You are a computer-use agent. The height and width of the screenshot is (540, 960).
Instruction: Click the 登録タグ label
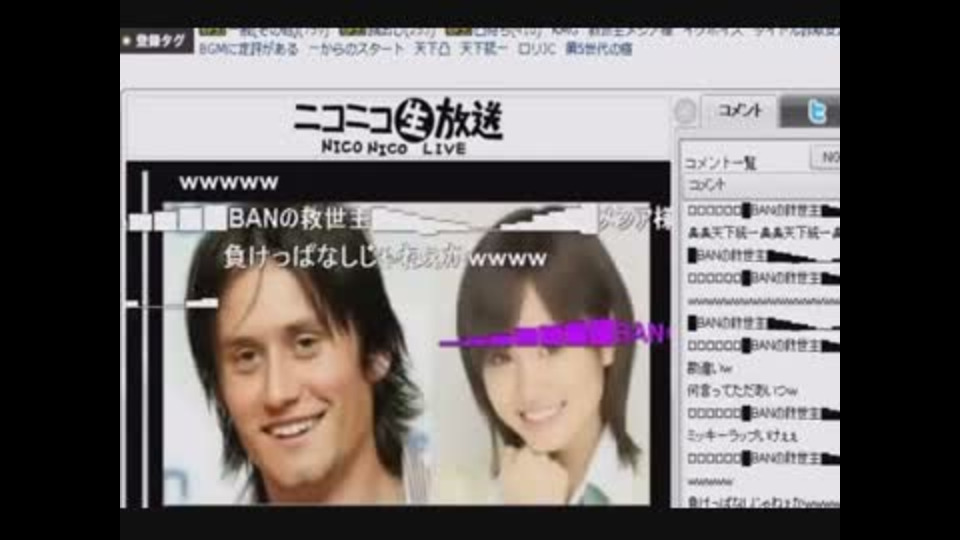point(157,41)
